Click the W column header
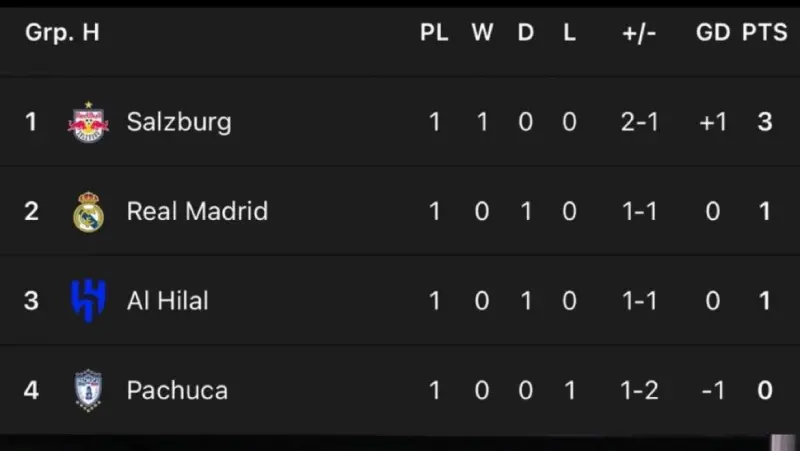Viewport: 800px width, 451px height. 482,32
